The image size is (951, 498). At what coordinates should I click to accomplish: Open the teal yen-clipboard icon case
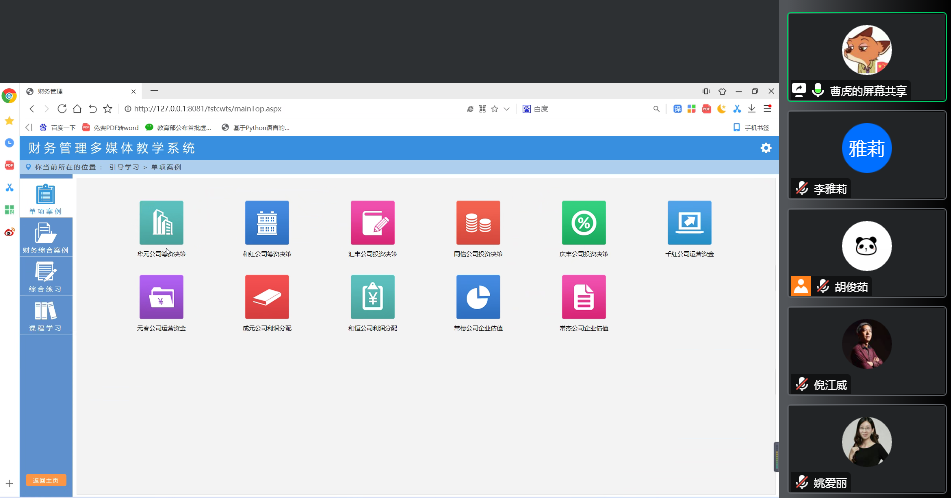[x=373, y=296]
